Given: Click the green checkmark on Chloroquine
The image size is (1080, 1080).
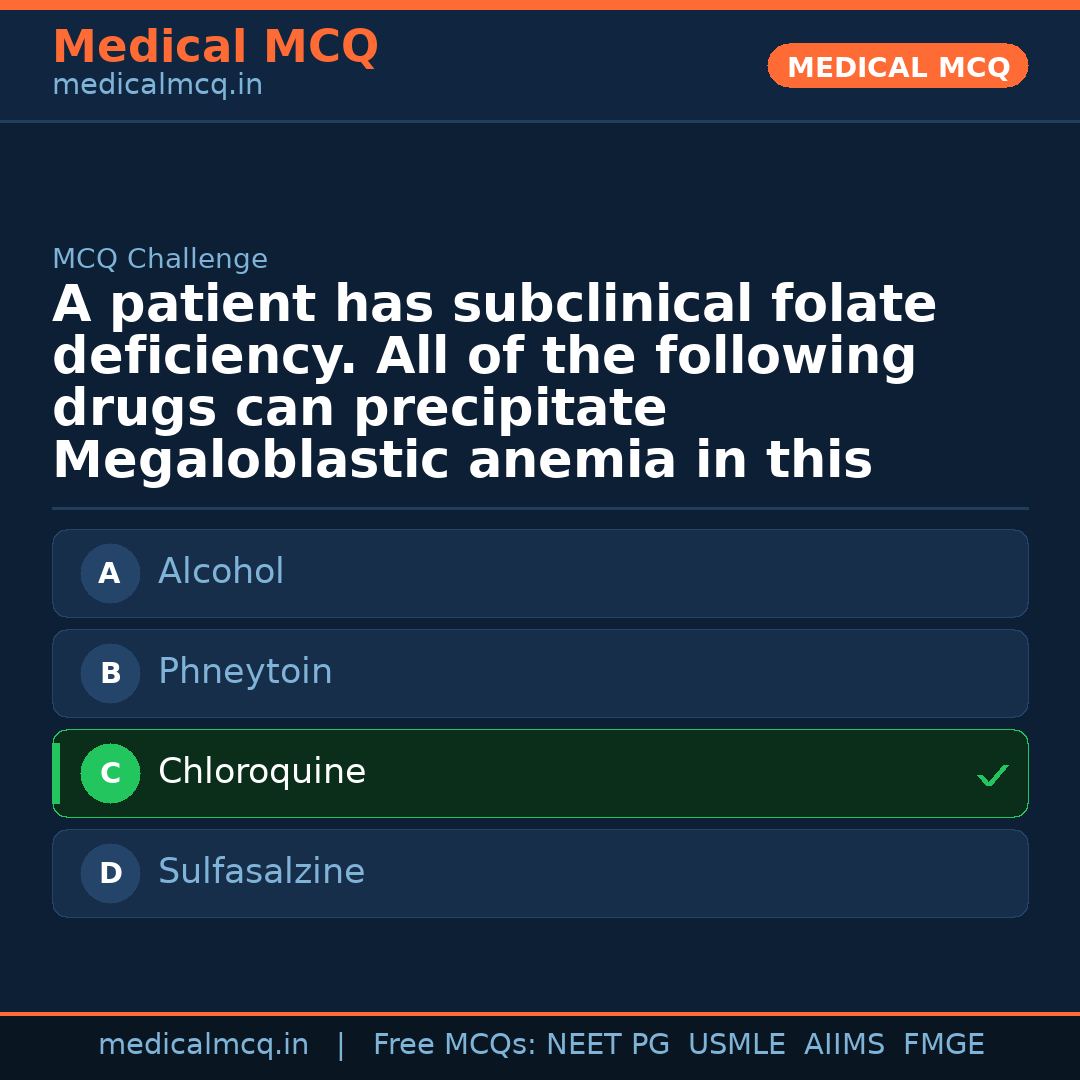Looking at the screenshot, I should tap(992, 774).
